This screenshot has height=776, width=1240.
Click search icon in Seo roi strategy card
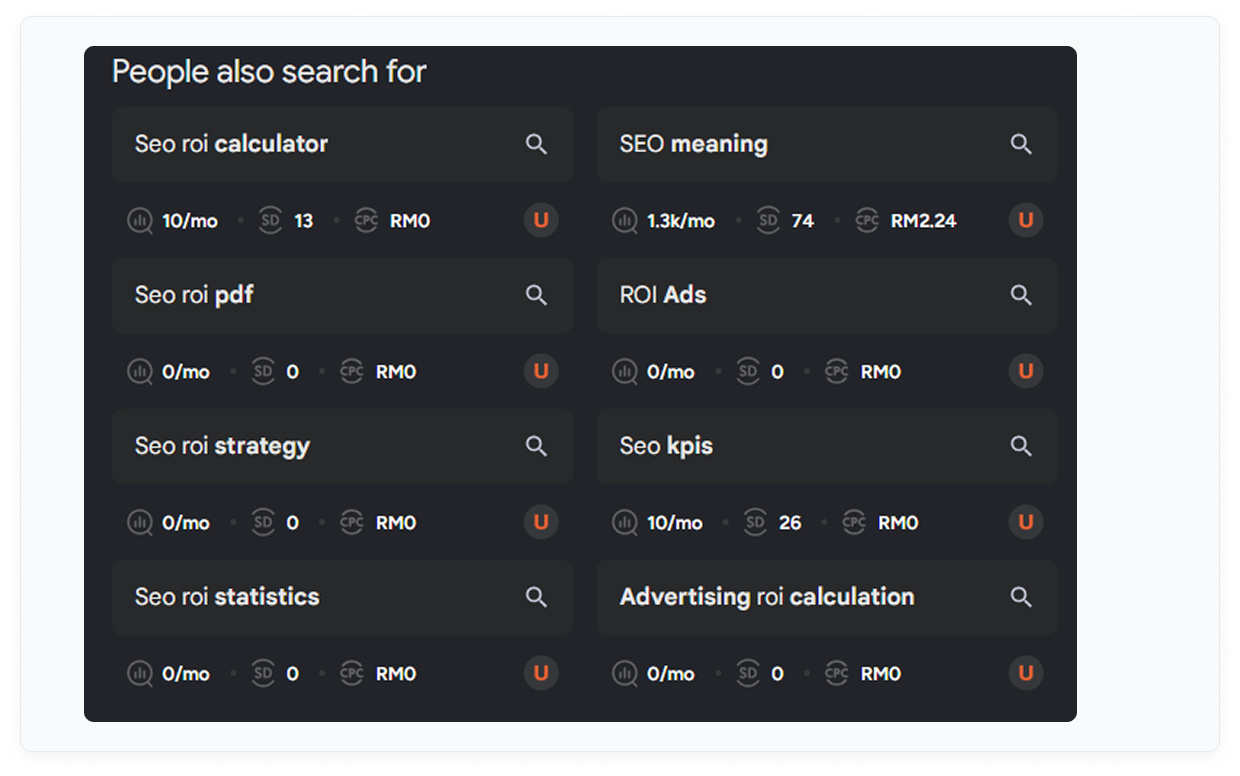[537, 446]
